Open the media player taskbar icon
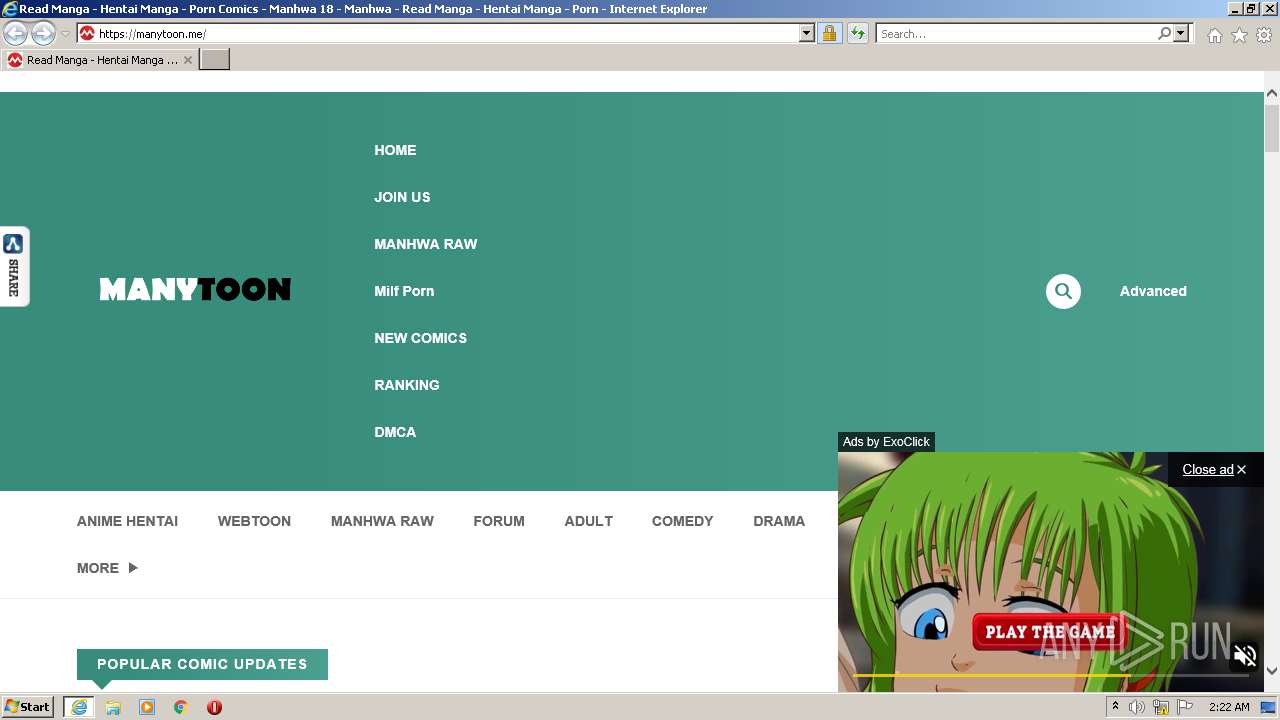This screenshot has height=720, width=1280. coord(147,707)
